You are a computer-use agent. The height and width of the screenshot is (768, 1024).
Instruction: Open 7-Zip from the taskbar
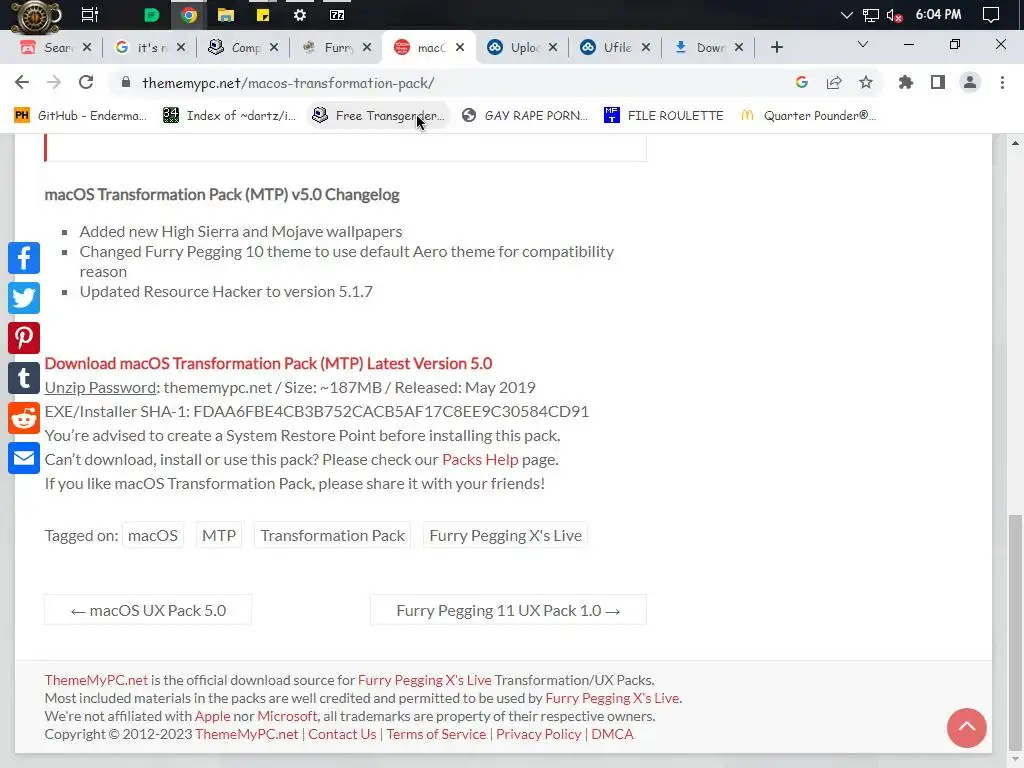(337, 14)
